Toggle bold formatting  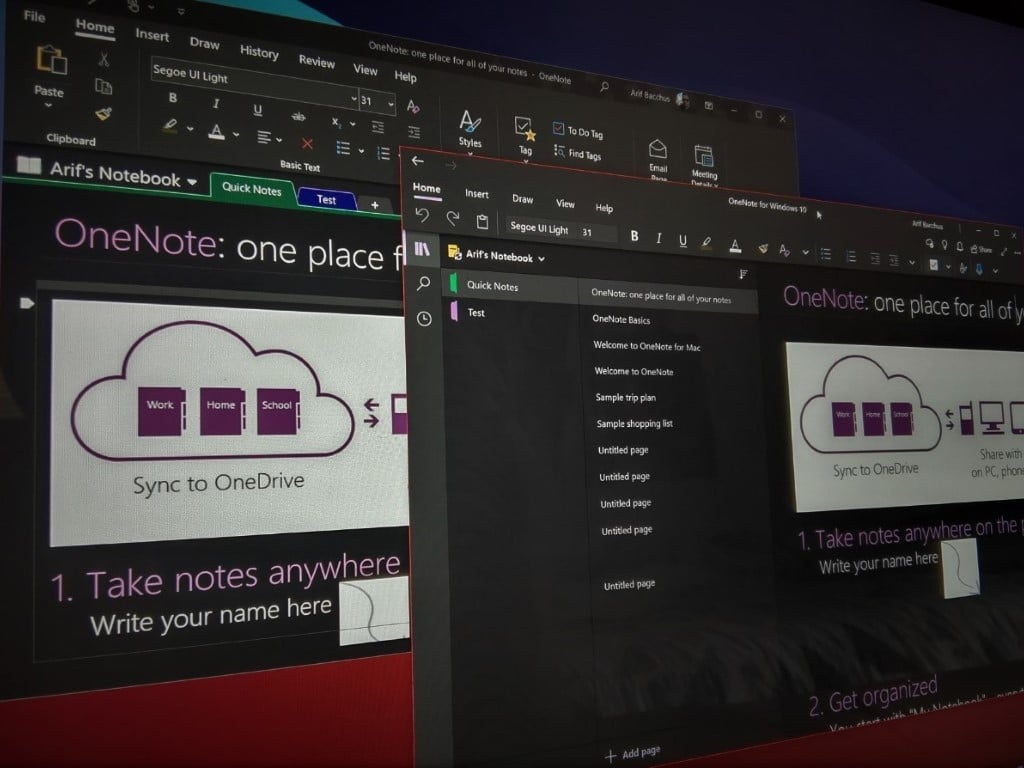(634, 237)
